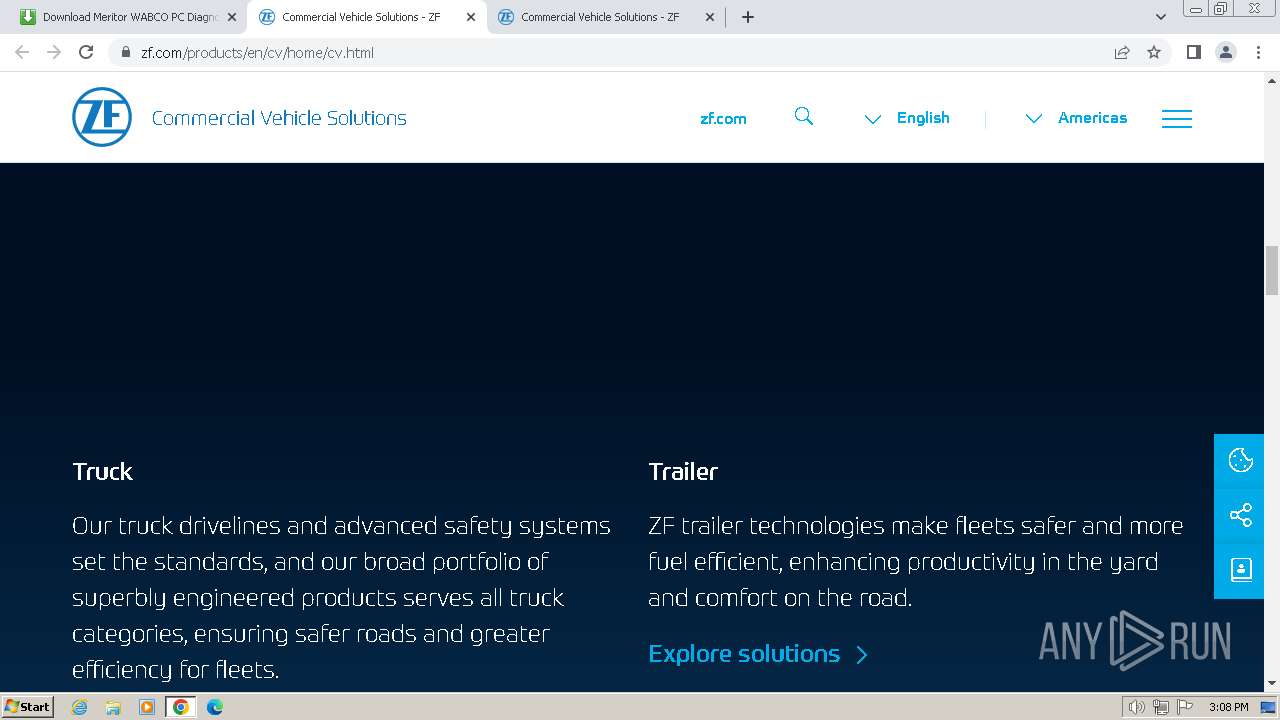Select the Trailer heading
The height and width of the screenshot is (720, 1280).
tap(683, 471)
